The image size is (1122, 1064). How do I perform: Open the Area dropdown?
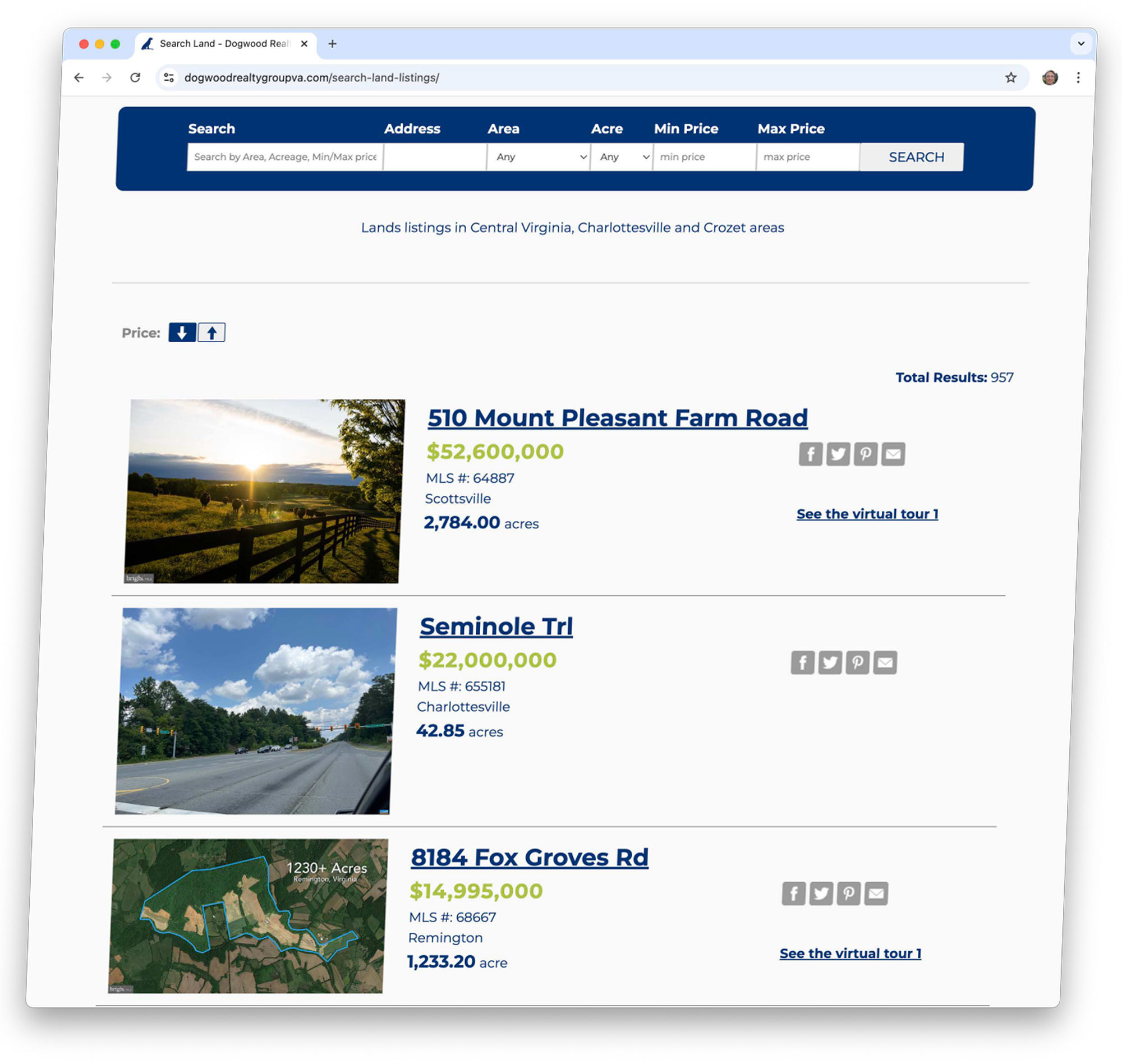[539, 156]
